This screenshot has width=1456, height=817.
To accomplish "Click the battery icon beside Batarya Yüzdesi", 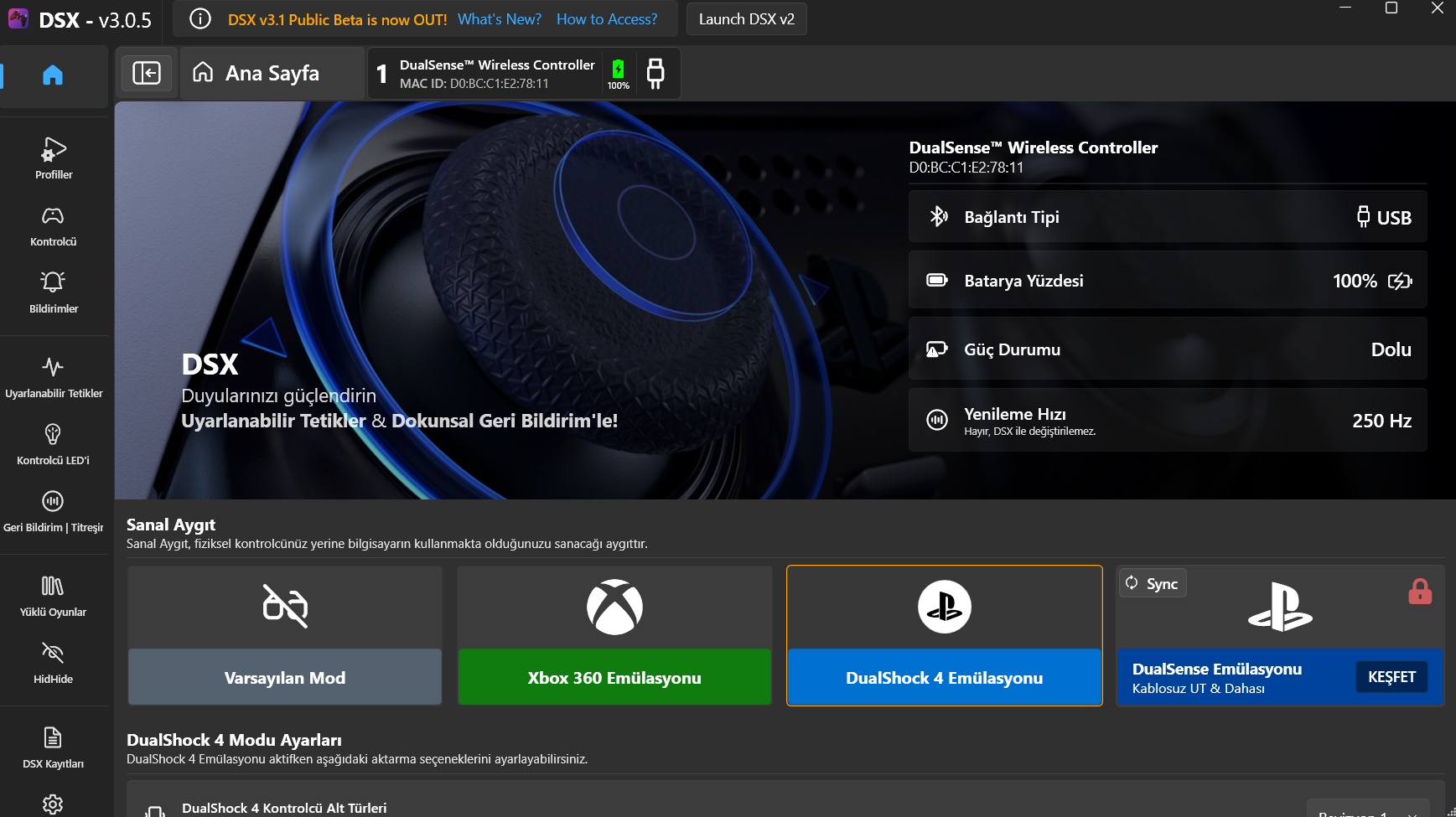I will pos(937,280).
